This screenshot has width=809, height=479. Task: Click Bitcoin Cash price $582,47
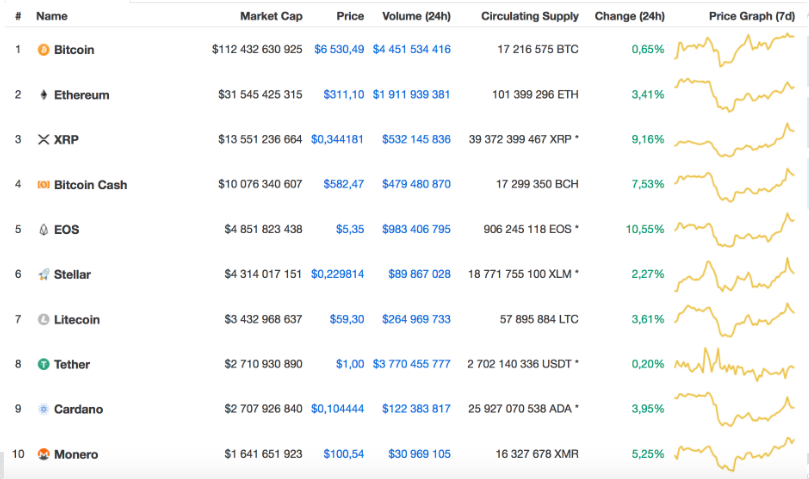tap(344, 184)
